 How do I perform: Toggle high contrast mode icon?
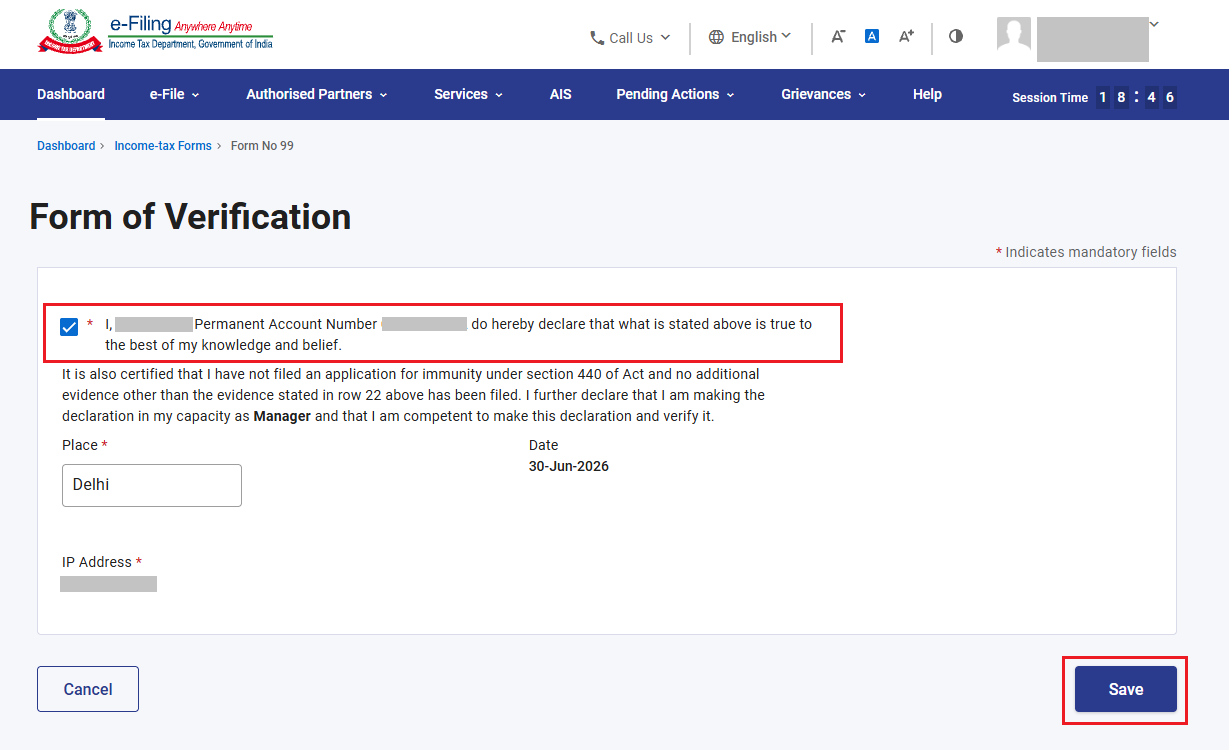pos(956,36)
